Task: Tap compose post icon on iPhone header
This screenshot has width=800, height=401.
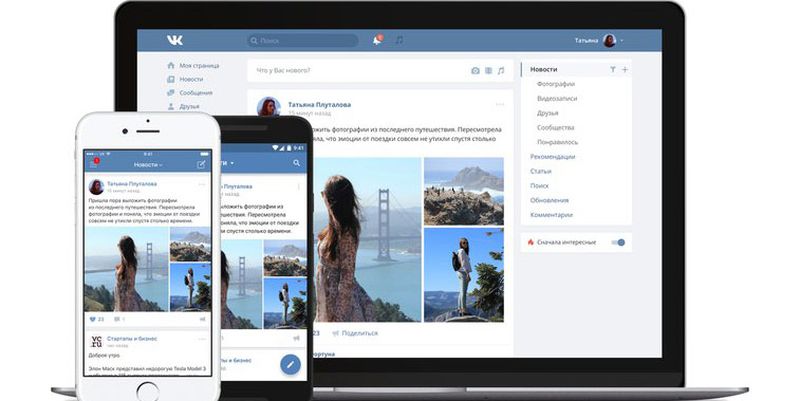Action: [201, 164]
